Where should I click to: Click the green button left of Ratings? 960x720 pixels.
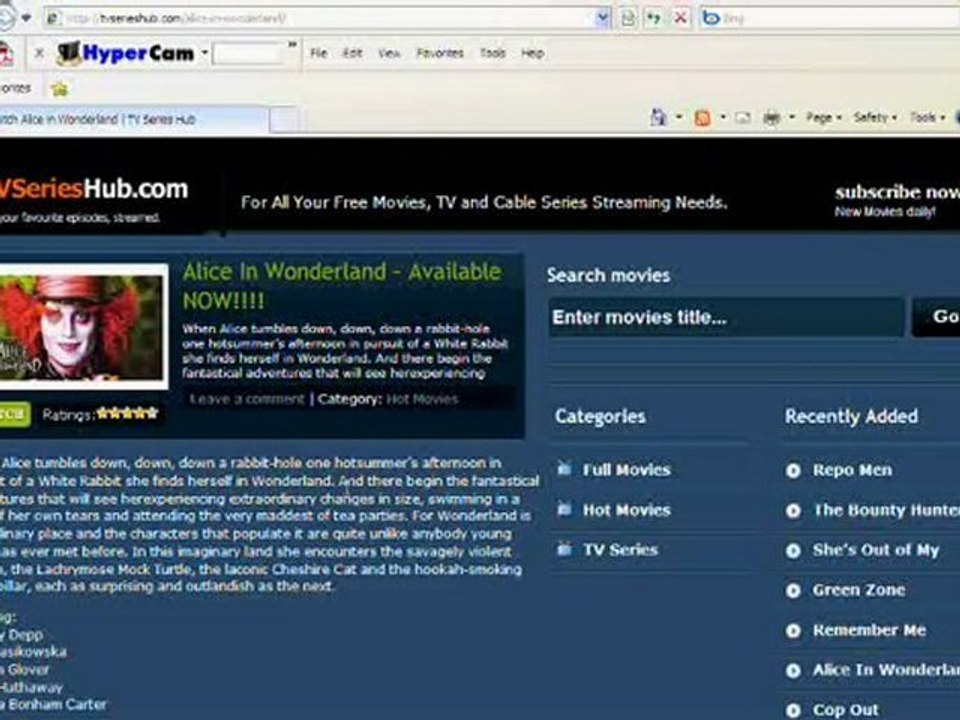pyautogui.click(x=14, y=414)
